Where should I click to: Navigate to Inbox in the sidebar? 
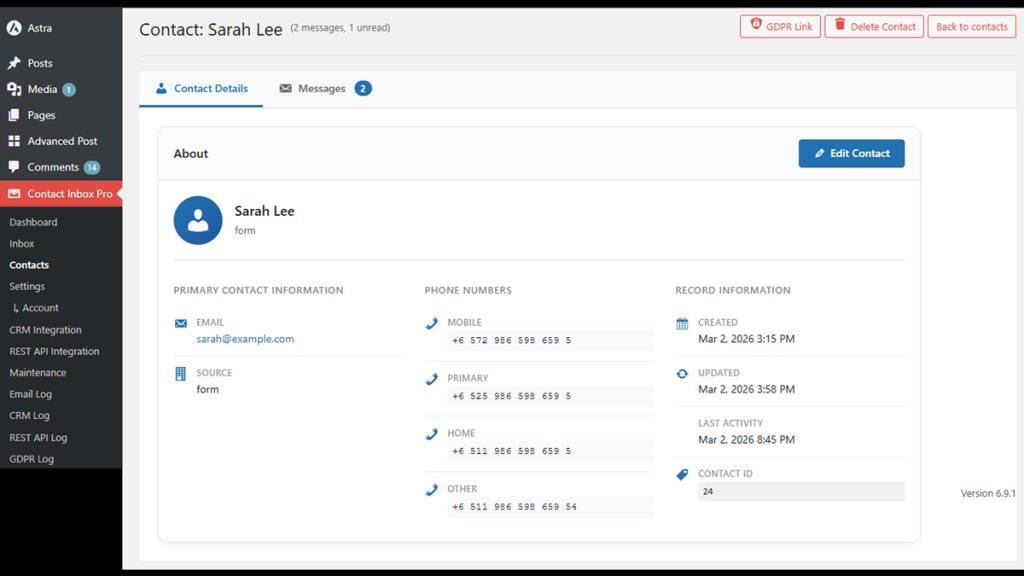[22, 243]
